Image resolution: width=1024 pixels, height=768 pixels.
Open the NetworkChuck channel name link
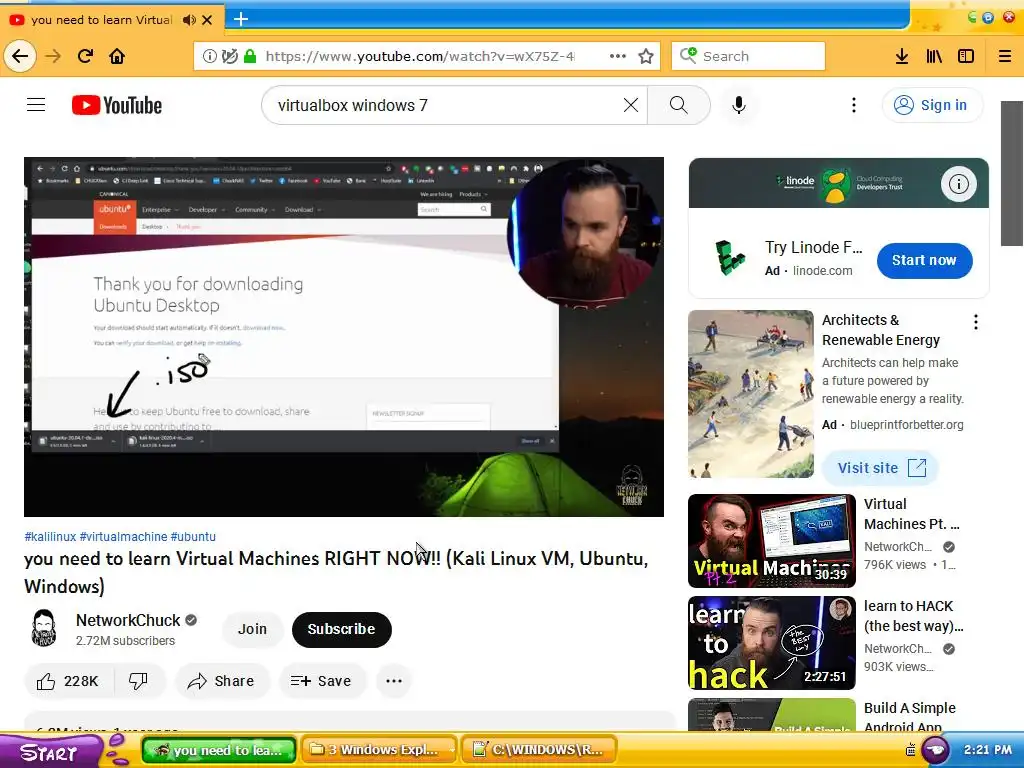(x=128, y=620)
